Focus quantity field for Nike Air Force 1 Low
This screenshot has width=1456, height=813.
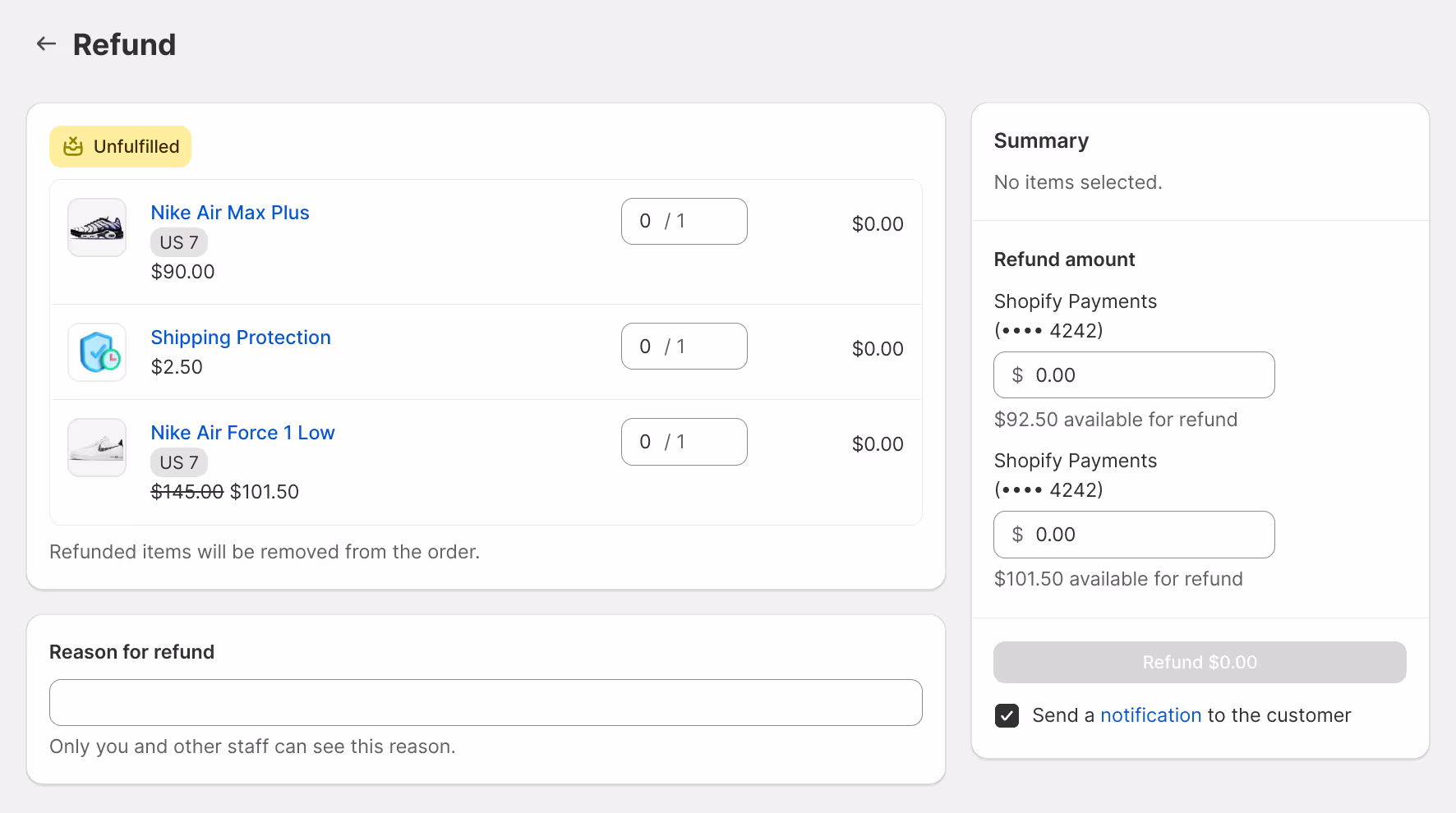pyautogui.click(x=684, y=442)
